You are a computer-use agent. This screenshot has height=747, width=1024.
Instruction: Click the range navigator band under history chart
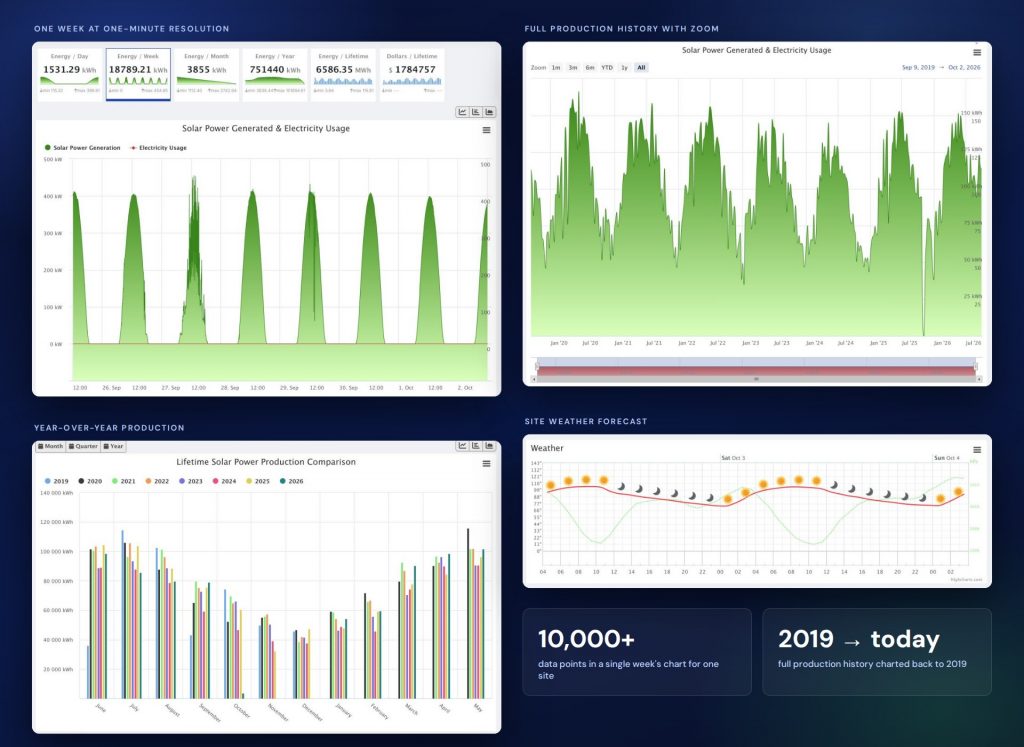coord(756,366)
